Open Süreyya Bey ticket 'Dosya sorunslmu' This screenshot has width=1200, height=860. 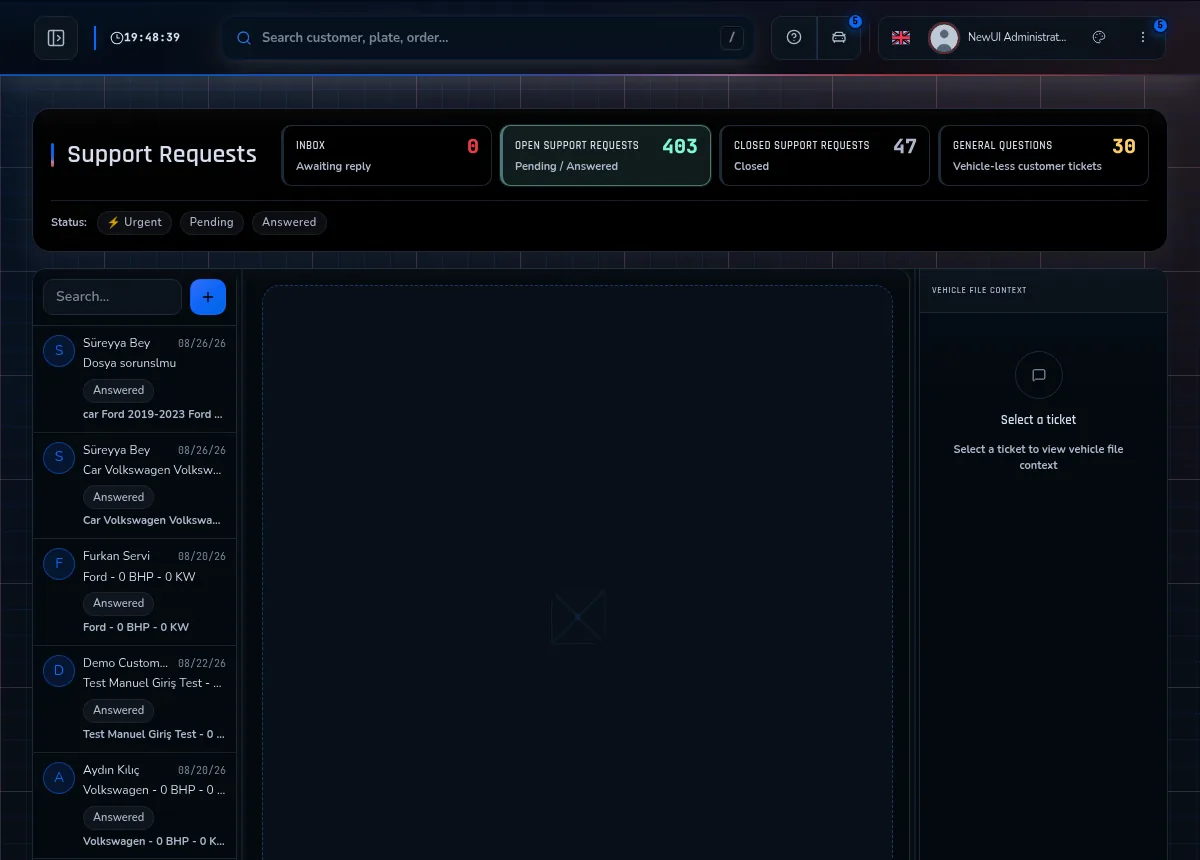135,379
